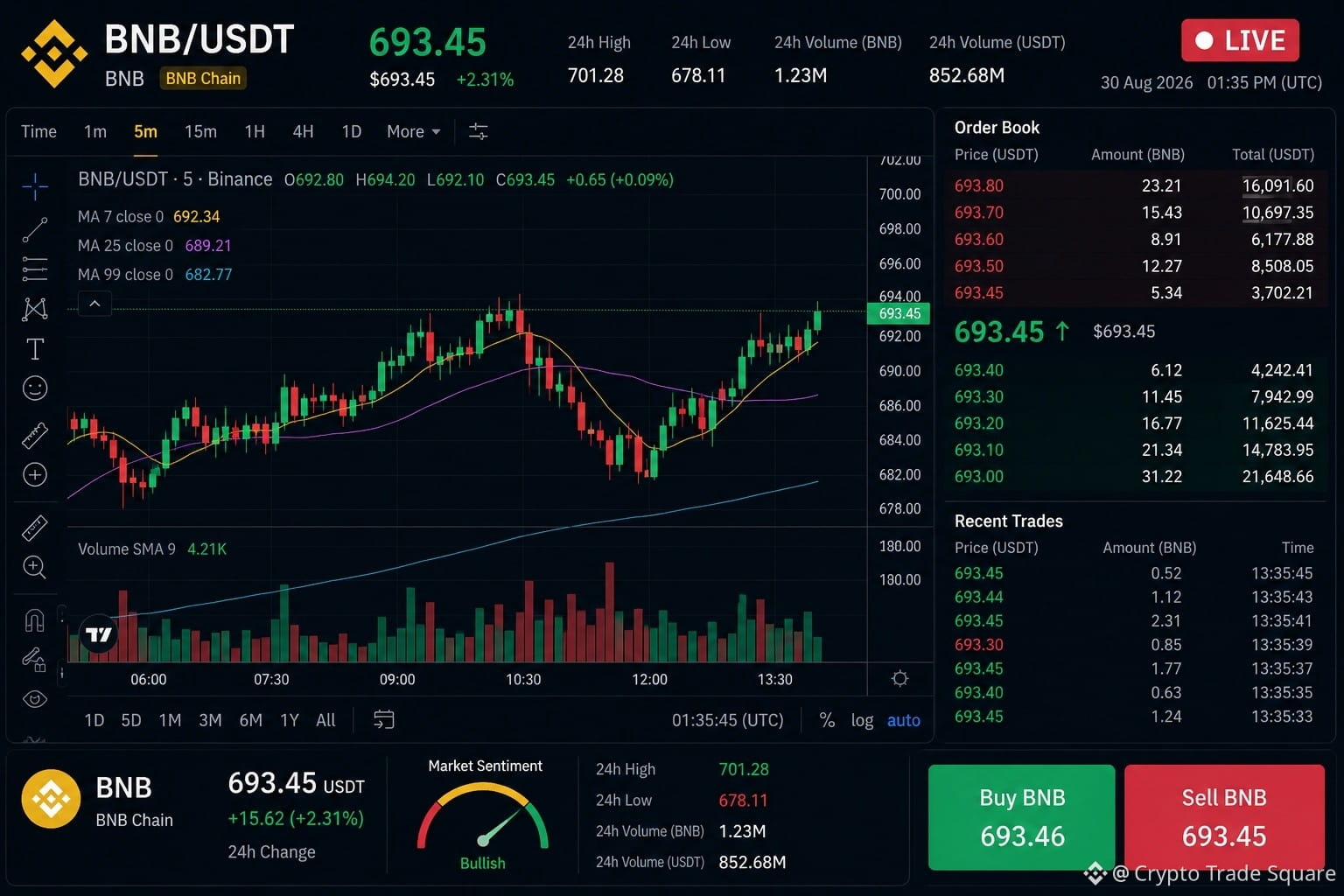Select the 693.70 ask order row
This screenshot has width=1344, height=896.
point(1134,213)
